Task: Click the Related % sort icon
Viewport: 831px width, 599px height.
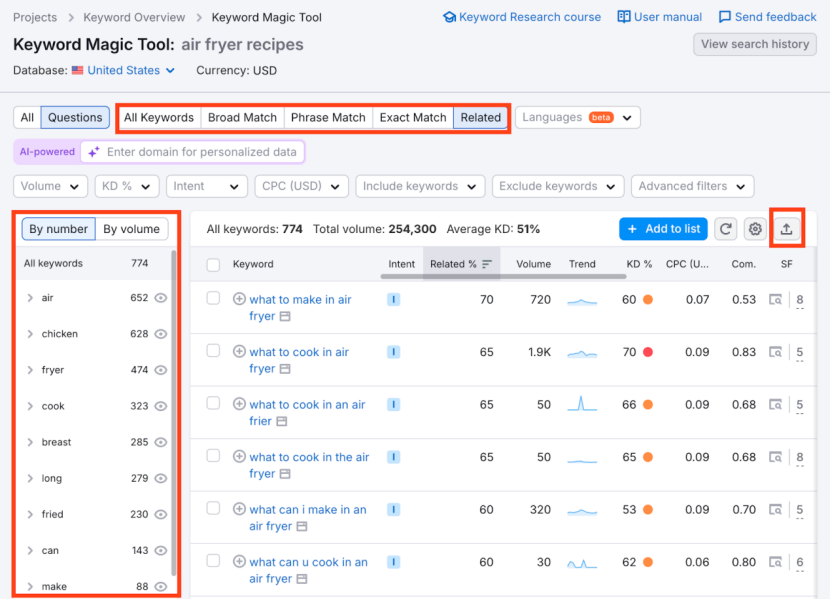Action: point(487,265)
